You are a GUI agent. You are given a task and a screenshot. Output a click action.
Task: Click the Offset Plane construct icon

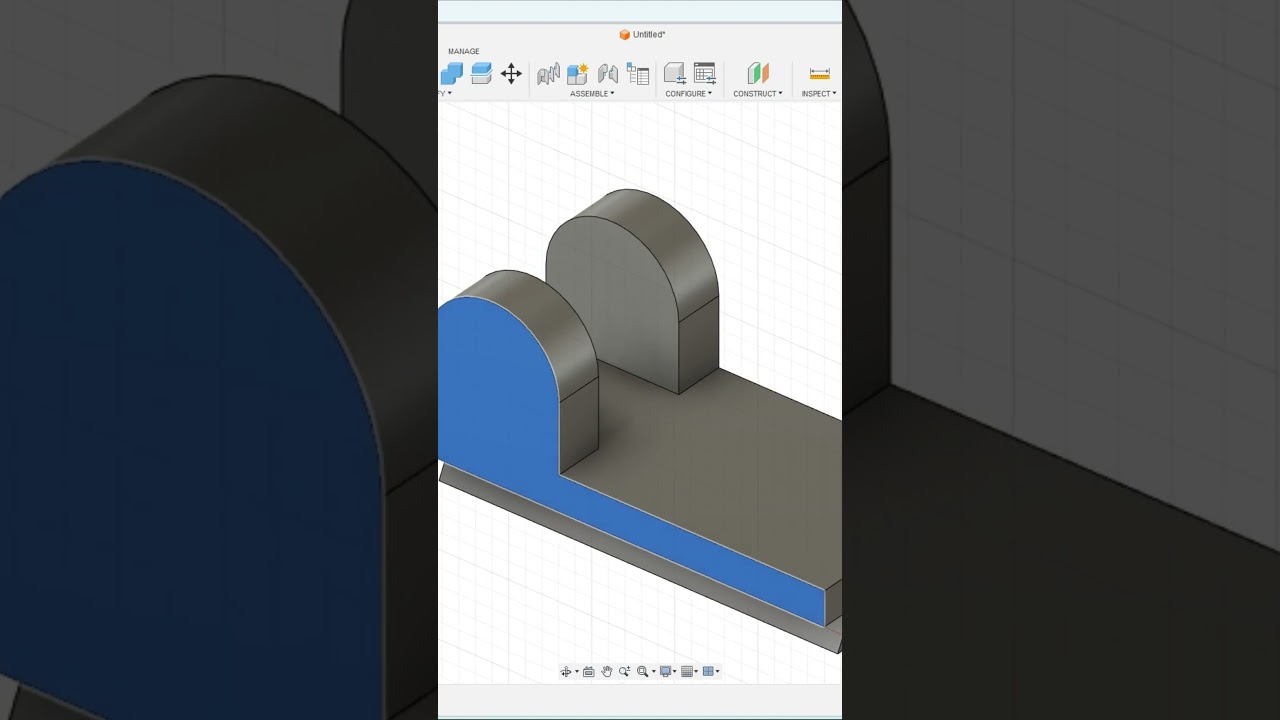[758, 73]
